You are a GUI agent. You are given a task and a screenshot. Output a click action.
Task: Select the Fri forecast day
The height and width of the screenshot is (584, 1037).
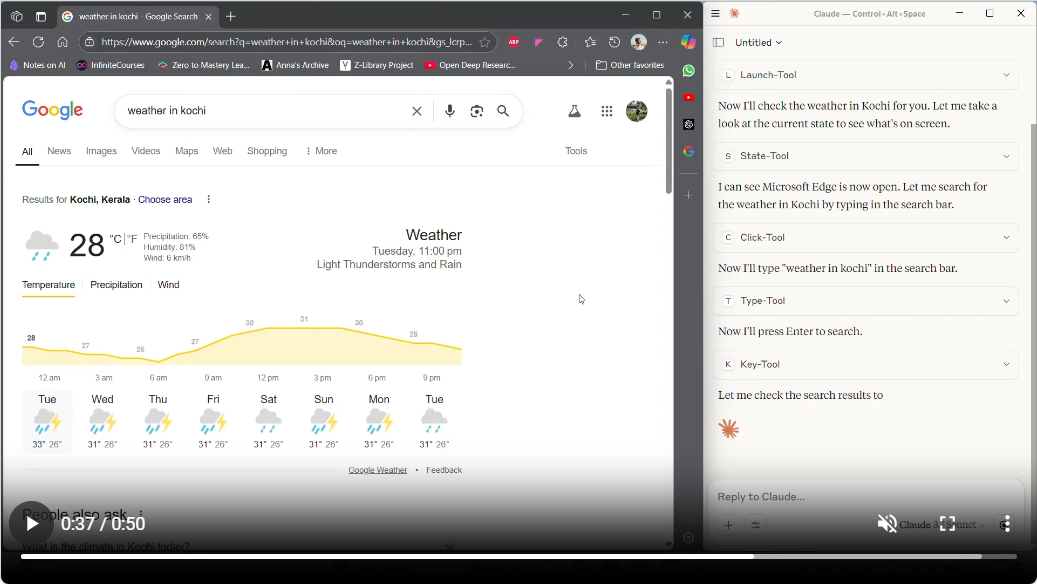click(x=213, y=421)
